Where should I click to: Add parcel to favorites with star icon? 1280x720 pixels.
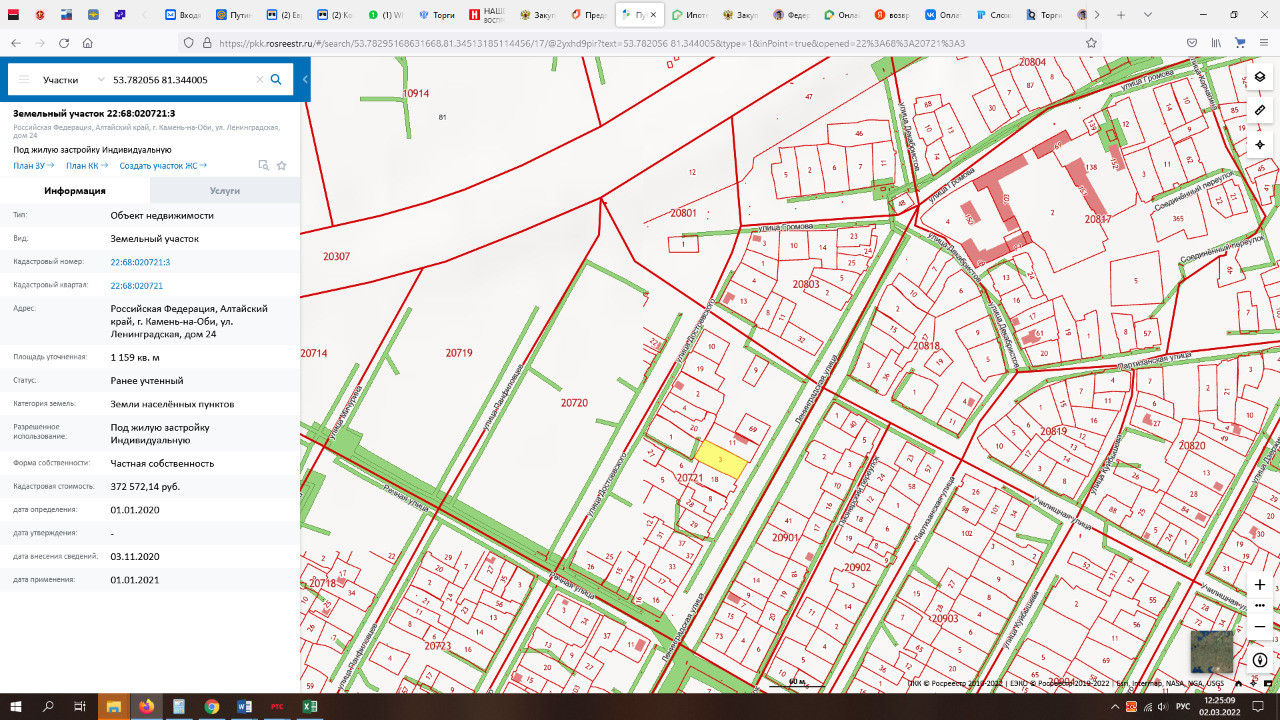(282, 166)
